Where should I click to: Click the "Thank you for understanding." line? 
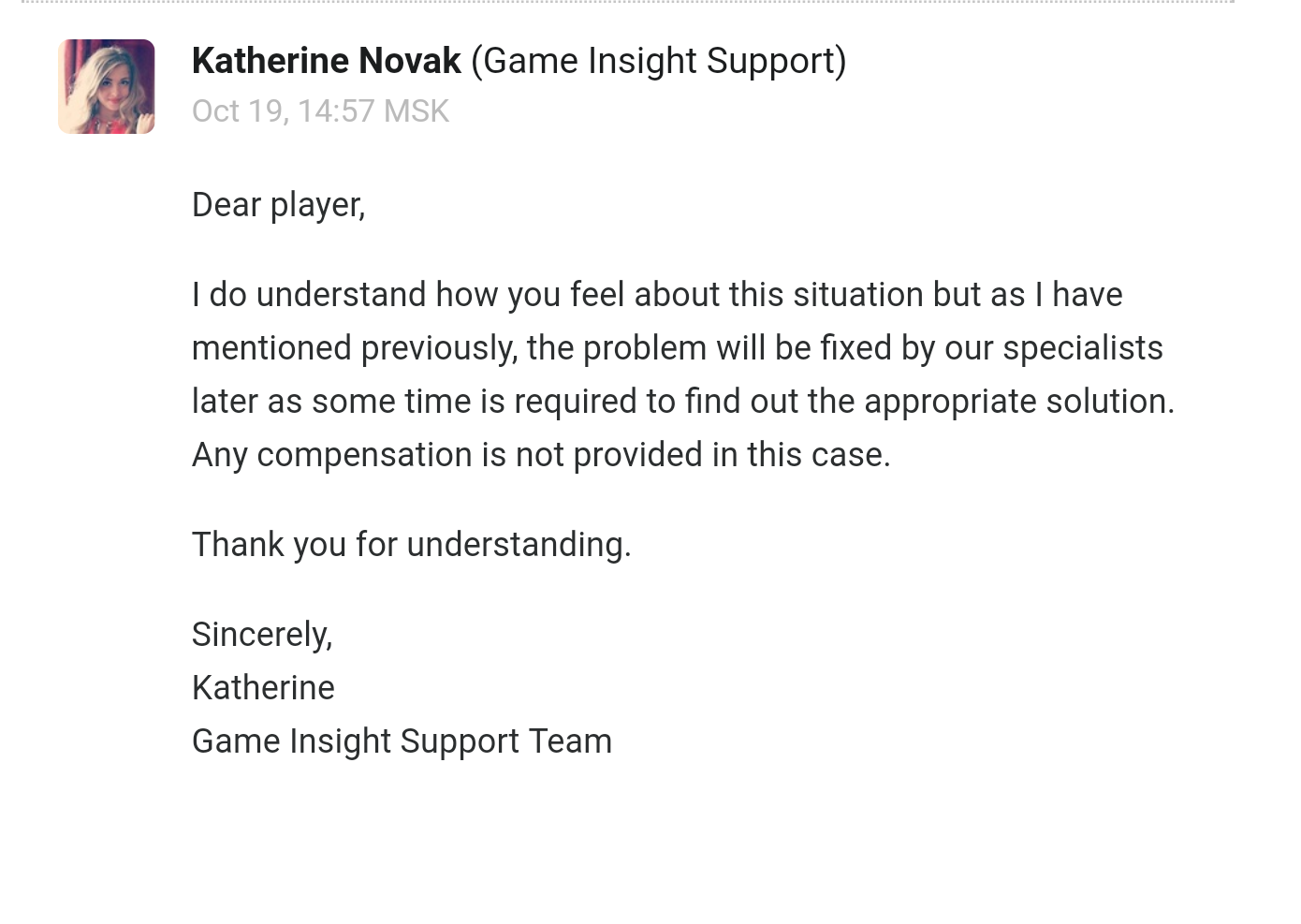coord(411,545)
